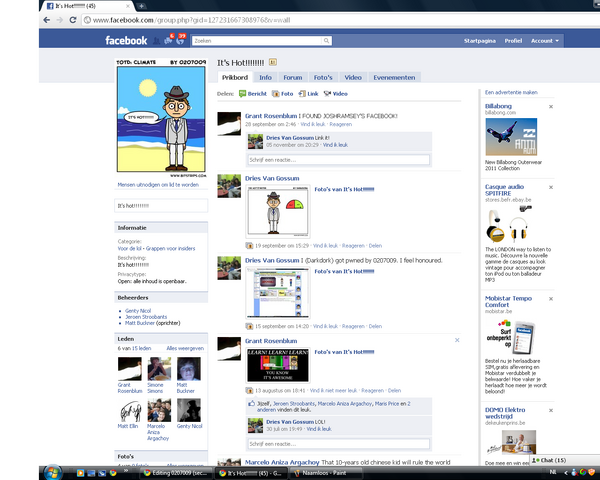The height and width of the screenshot is (480, 600).
Task: Open the LEARN! LEARN! LEARN! photo thumbnail
Action: [278, 365]
